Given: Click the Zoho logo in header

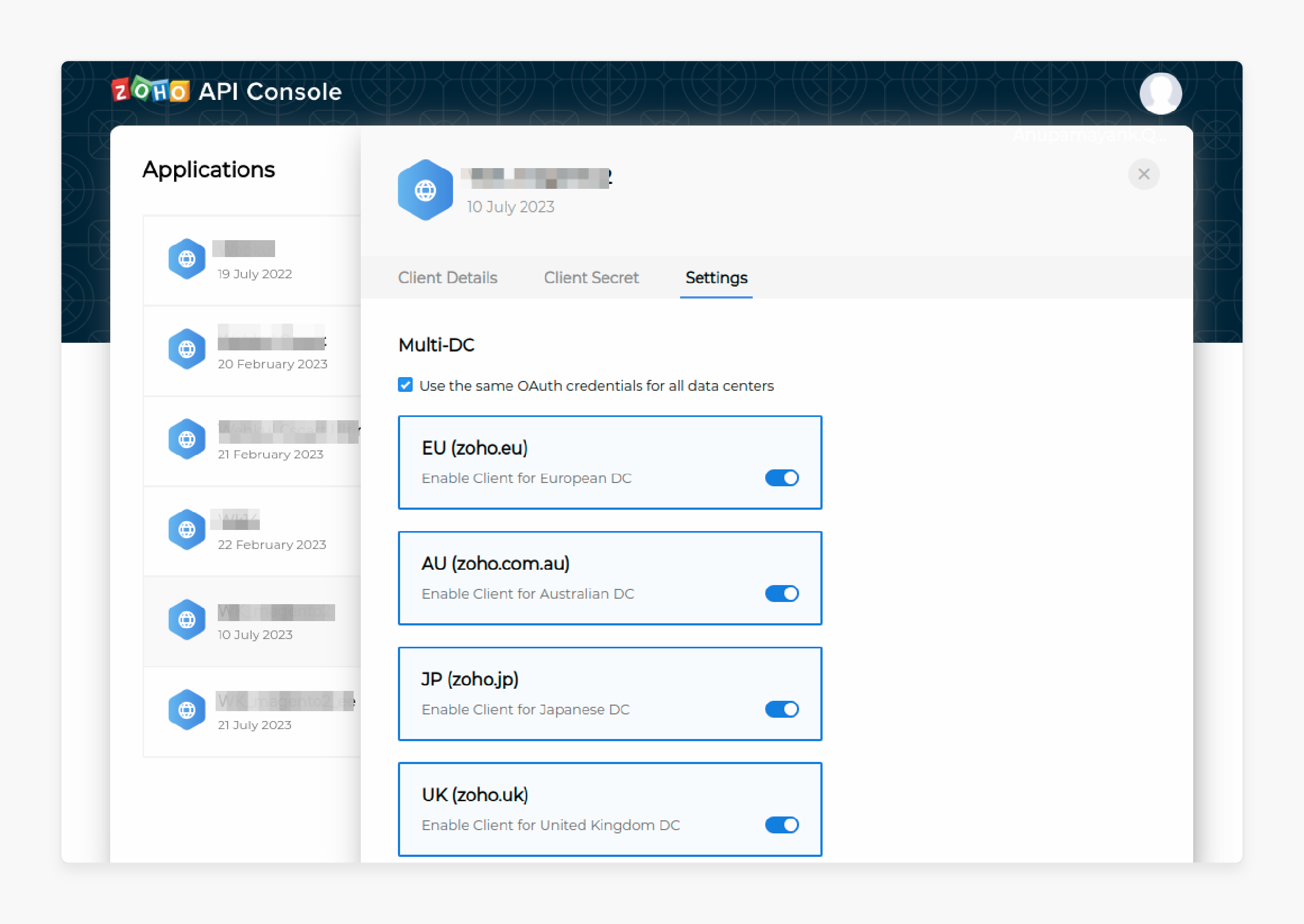Looking at the screenshot, I should [151, 91].
